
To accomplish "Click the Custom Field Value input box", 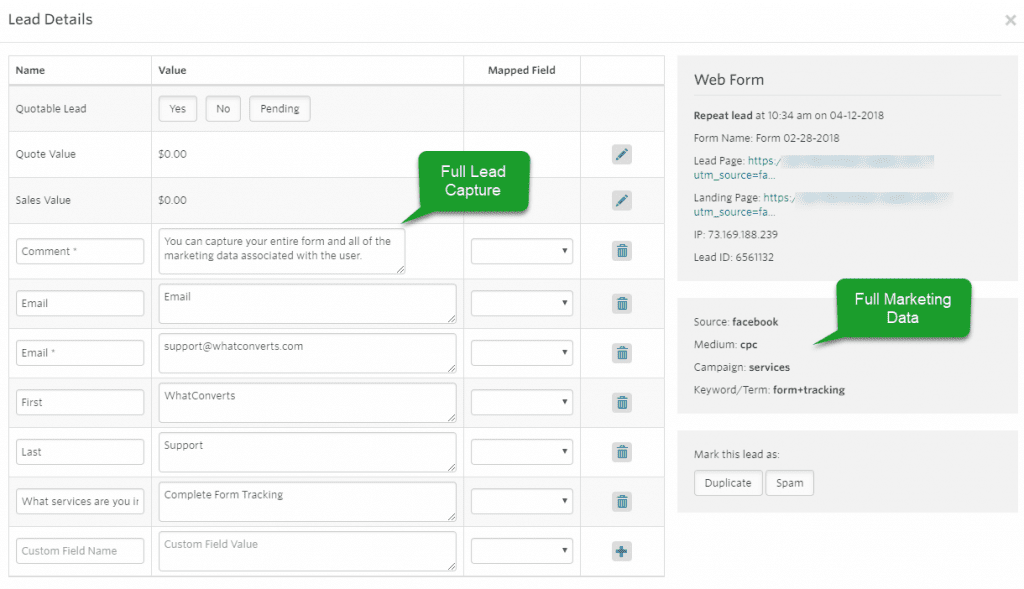I will (x=307, y=551).
